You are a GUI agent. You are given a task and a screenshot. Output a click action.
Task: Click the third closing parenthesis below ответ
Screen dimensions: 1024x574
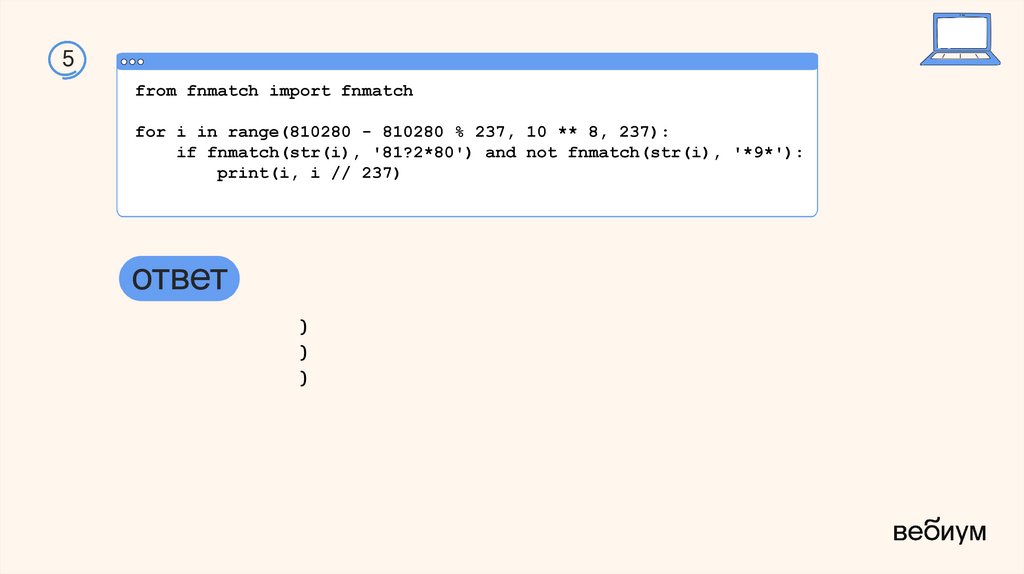click(x=302, y=377)
